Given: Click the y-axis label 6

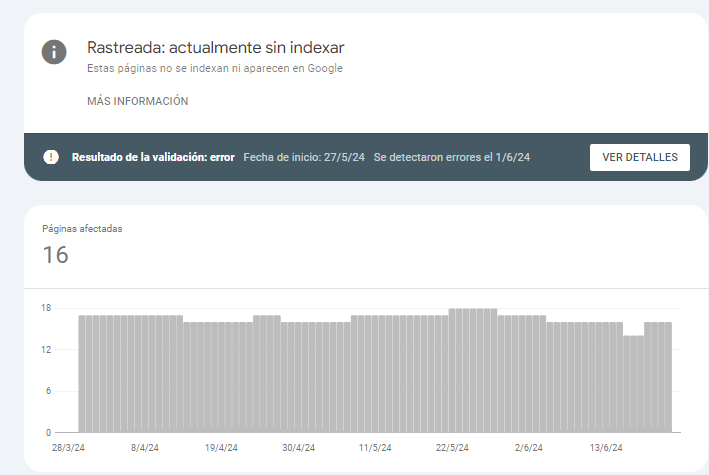Looking at the screenshot, I should 48,391.
